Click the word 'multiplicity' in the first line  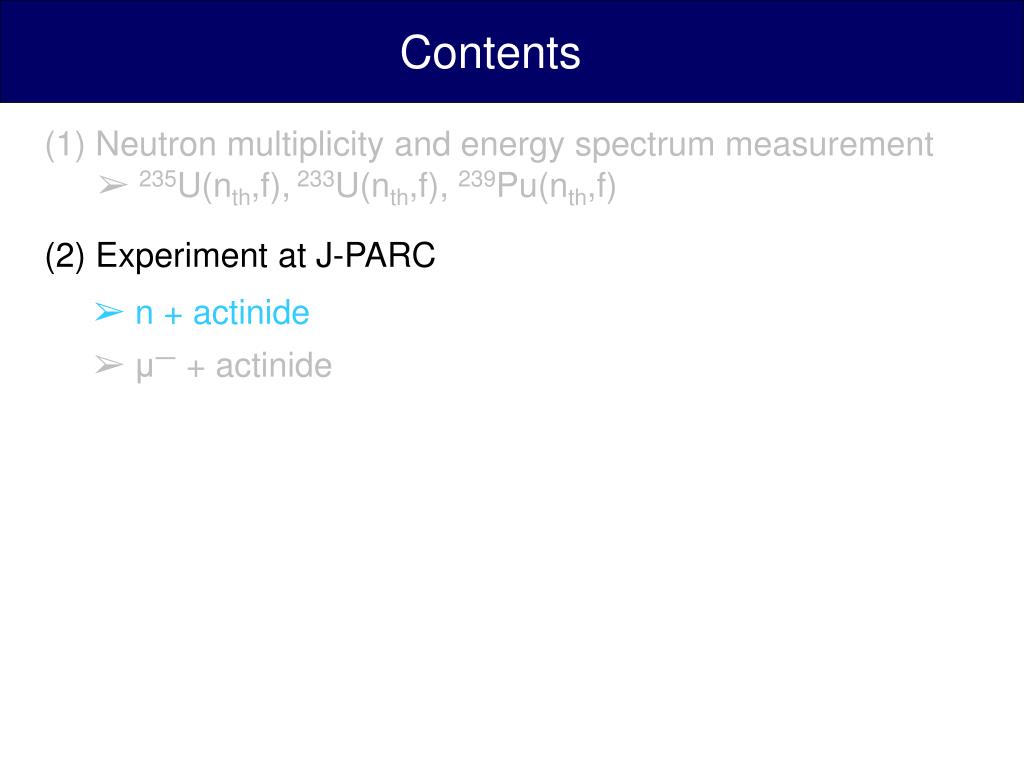(305, 145)
